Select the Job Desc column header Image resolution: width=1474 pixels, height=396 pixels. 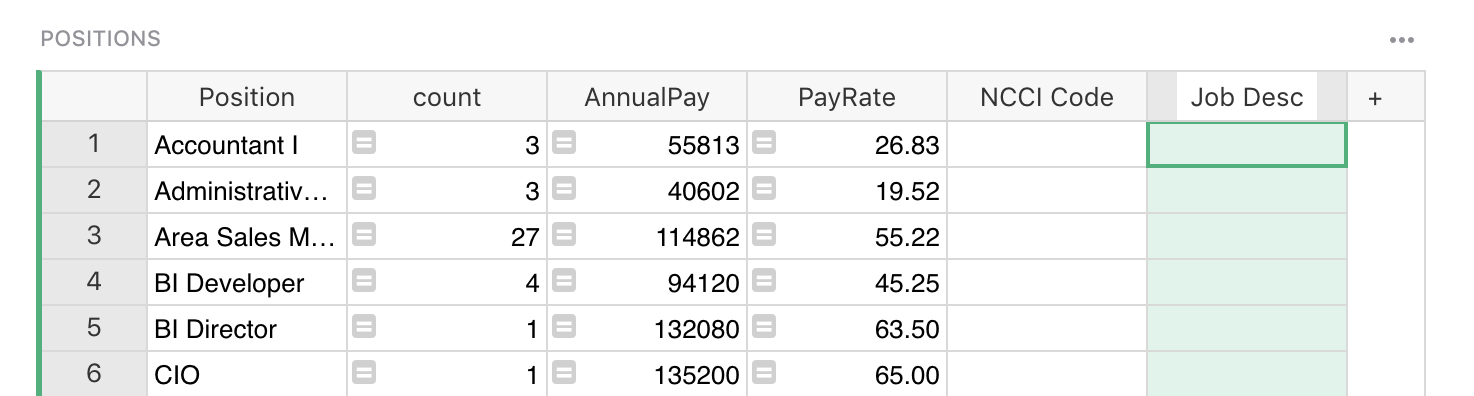pyautogui.click(x=1247, y=97)
